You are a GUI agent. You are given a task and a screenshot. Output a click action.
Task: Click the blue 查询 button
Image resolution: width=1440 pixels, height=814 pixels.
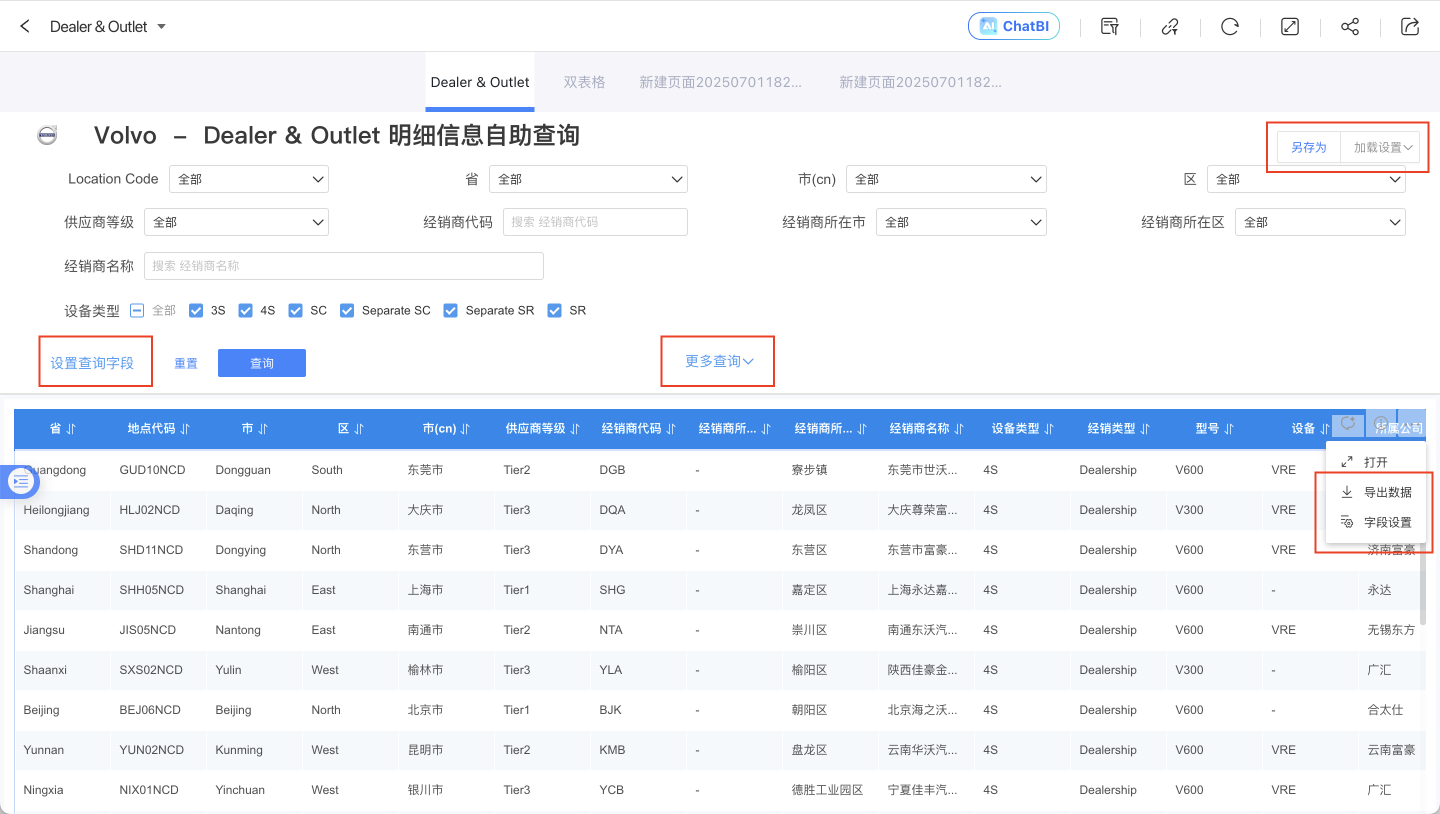pyautogui.click(x=261, y=363)
